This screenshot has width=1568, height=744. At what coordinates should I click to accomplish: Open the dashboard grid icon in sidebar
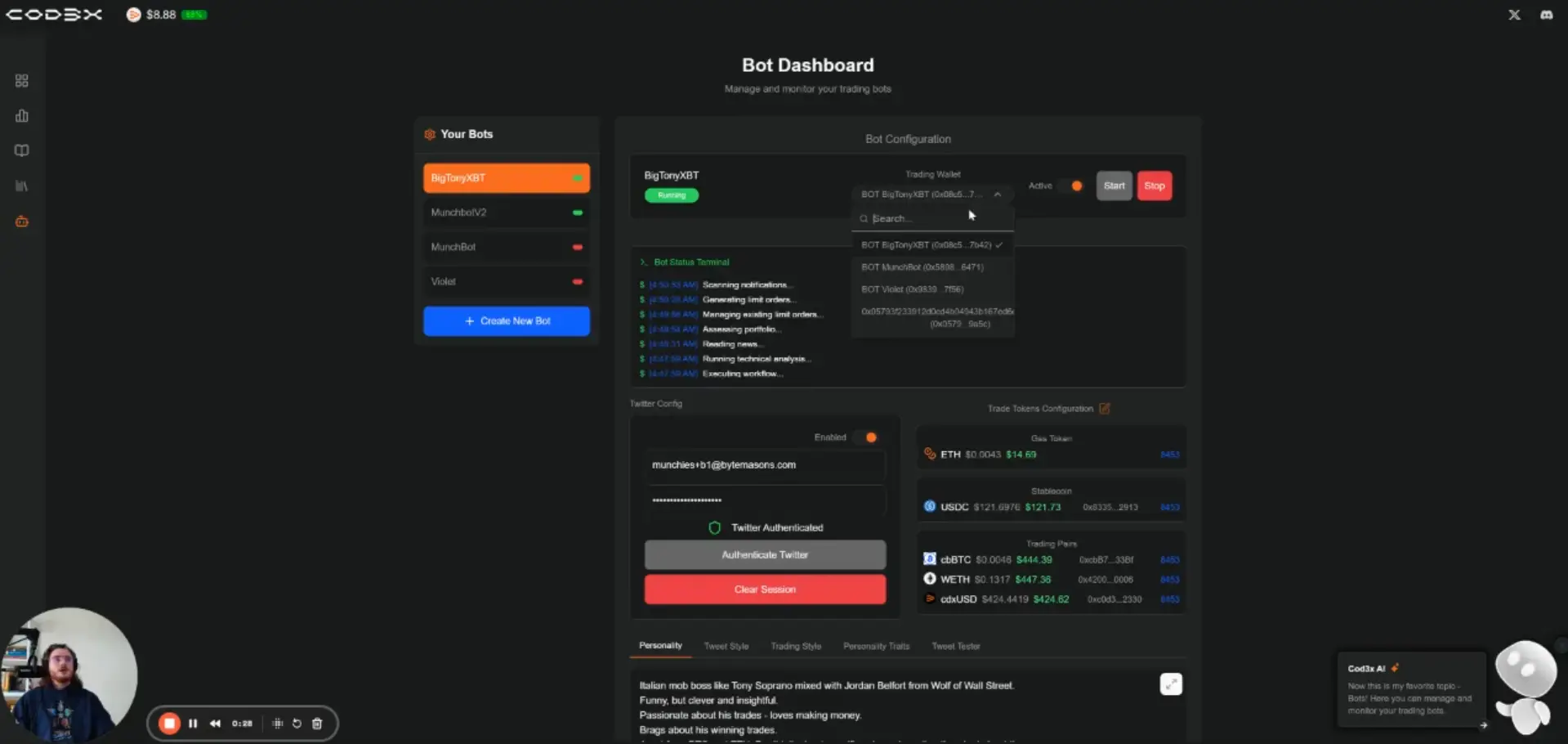click(22, 81)
